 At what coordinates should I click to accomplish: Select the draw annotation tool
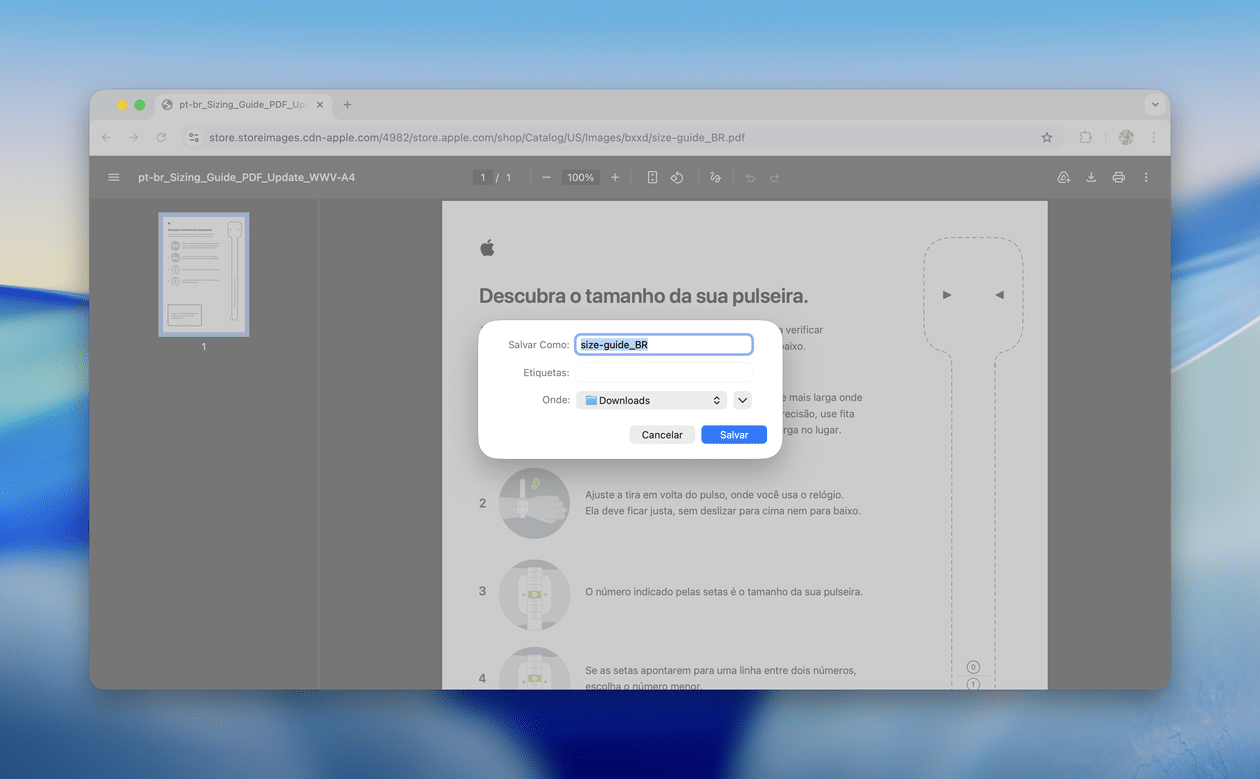(x=715, y=178)
